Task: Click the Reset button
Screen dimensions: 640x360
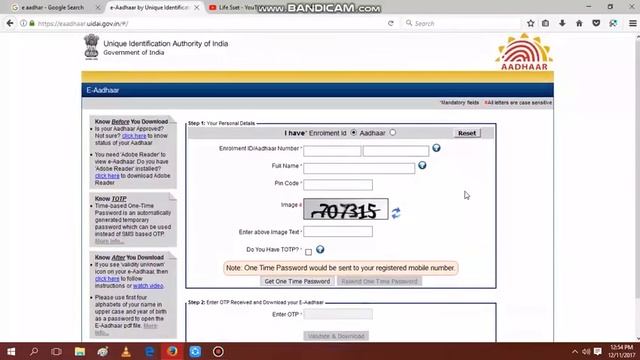Action: tap(467, 133)
